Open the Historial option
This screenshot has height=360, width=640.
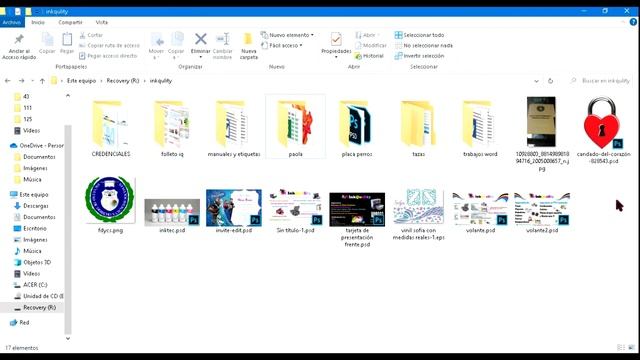tap(369, 56)
